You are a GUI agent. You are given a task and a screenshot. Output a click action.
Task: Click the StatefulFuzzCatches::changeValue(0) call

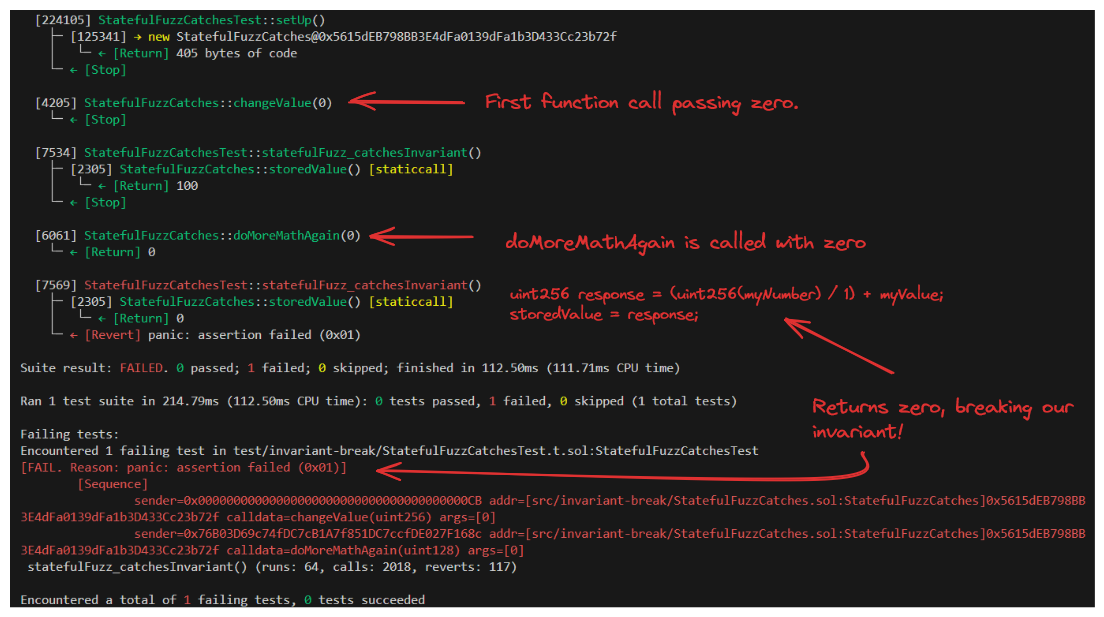coord(208,102)
